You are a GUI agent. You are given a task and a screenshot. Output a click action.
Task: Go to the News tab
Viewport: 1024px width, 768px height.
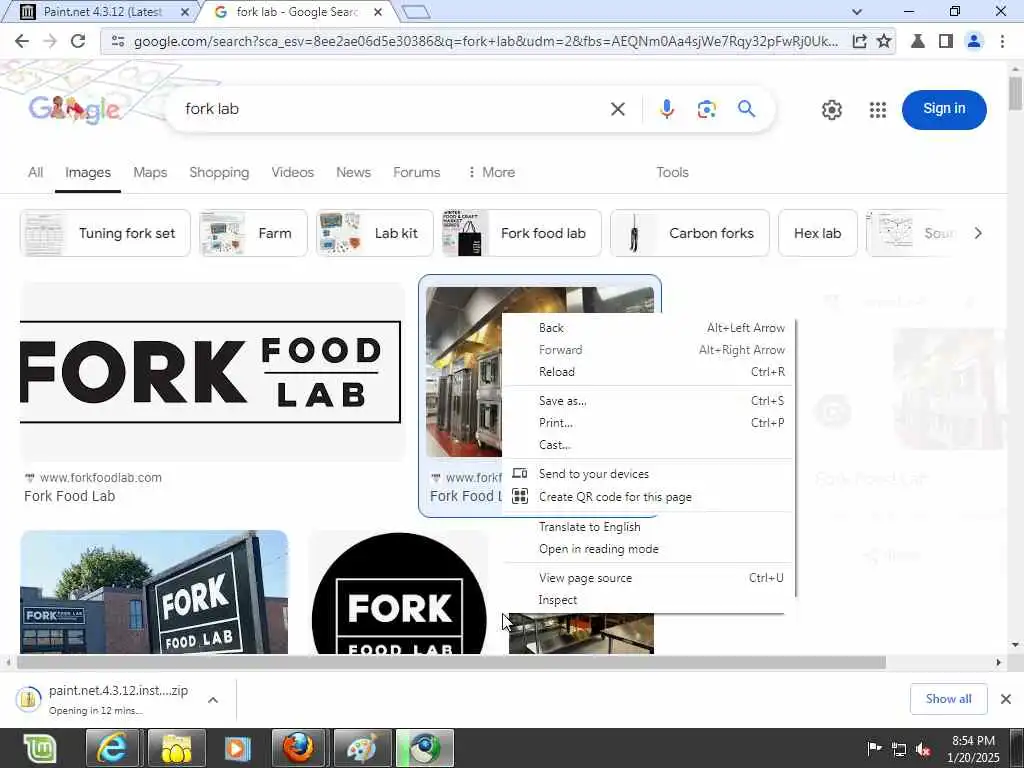[x=353, y=172]
